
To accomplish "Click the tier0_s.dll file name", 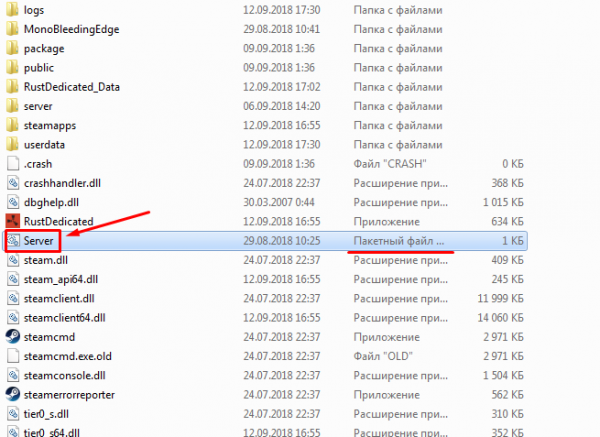I will point(46,414).
